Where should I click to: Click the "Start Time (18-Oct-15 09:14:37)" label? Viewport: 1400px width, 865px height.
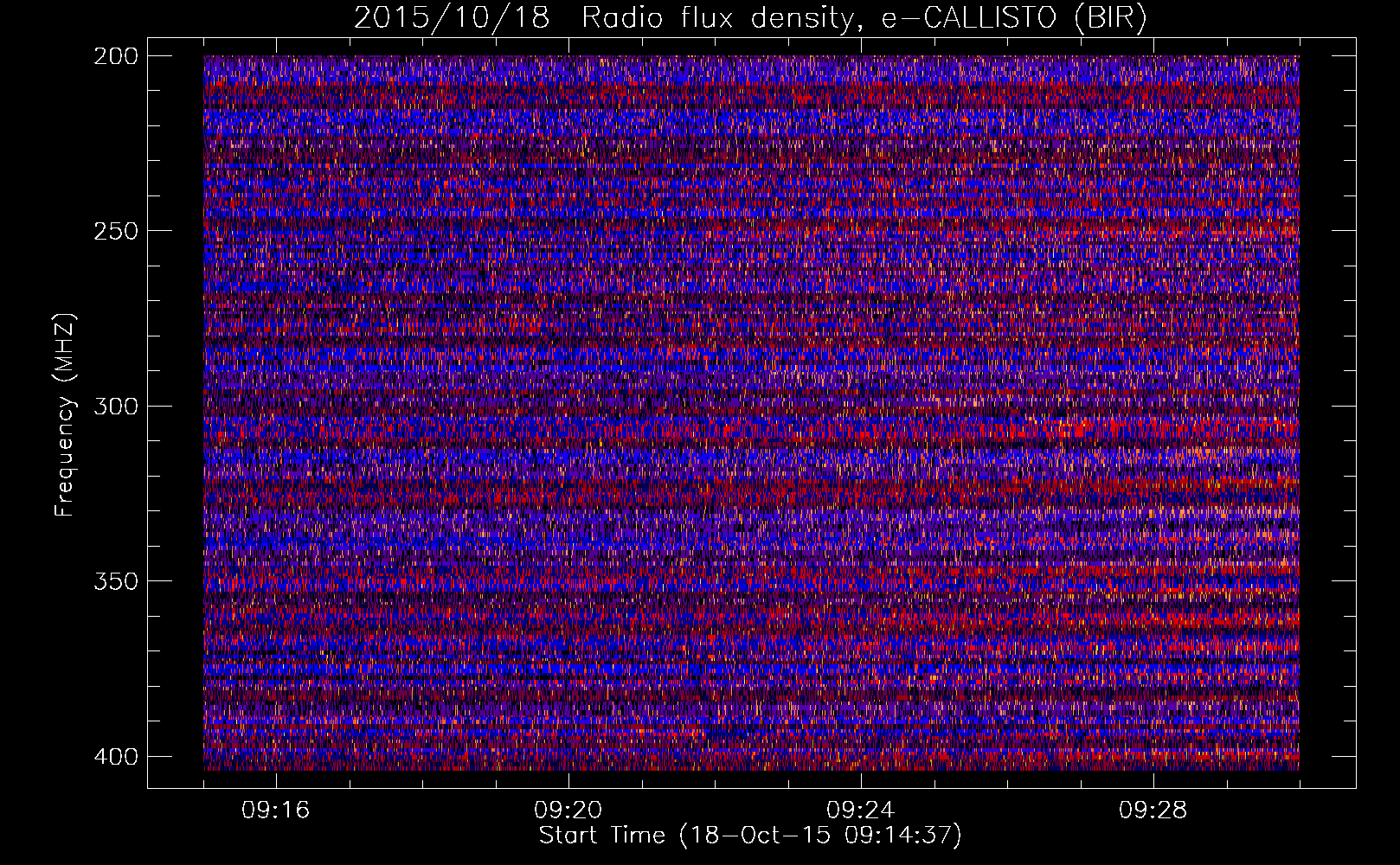750,836
